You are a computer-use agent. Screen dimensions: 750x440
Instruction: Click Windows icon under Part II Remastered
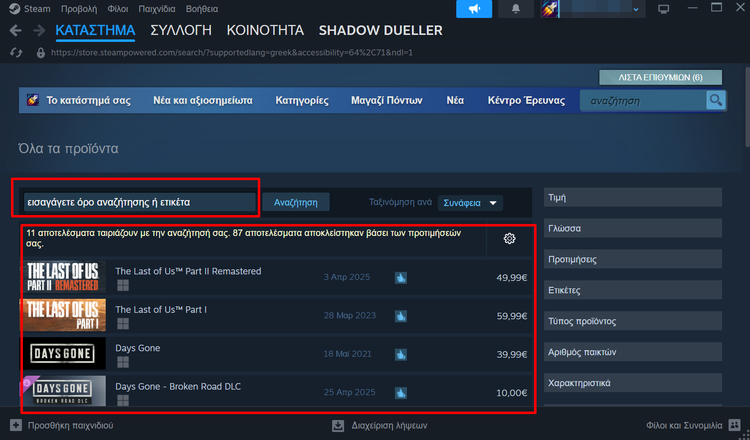point(123,286)
